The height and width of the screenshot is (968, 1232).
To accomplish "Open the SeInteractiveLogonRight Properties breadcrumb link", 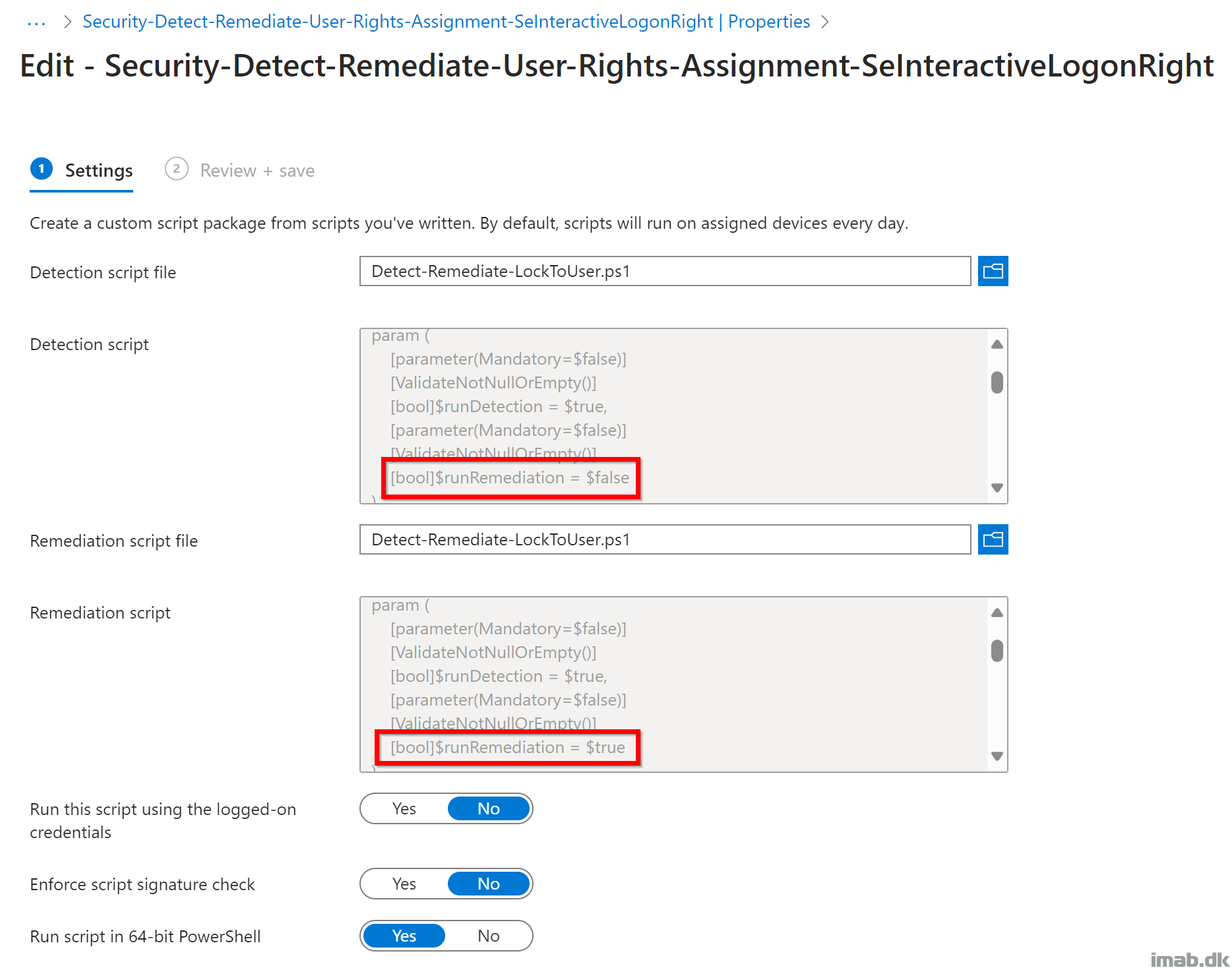I will point(446,22).
